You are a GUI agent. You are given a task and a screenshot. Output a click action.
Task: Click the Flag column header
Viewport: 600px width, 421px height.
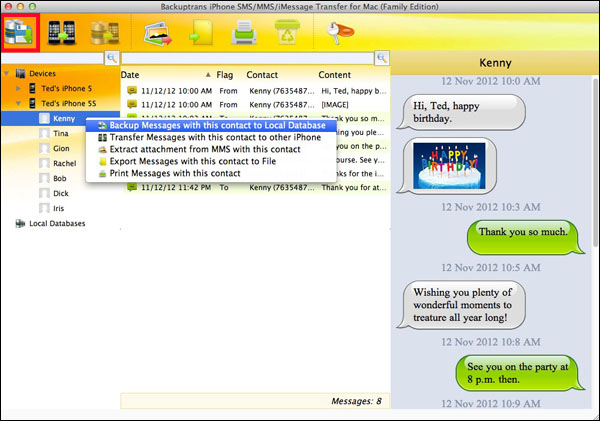[225, 75]
